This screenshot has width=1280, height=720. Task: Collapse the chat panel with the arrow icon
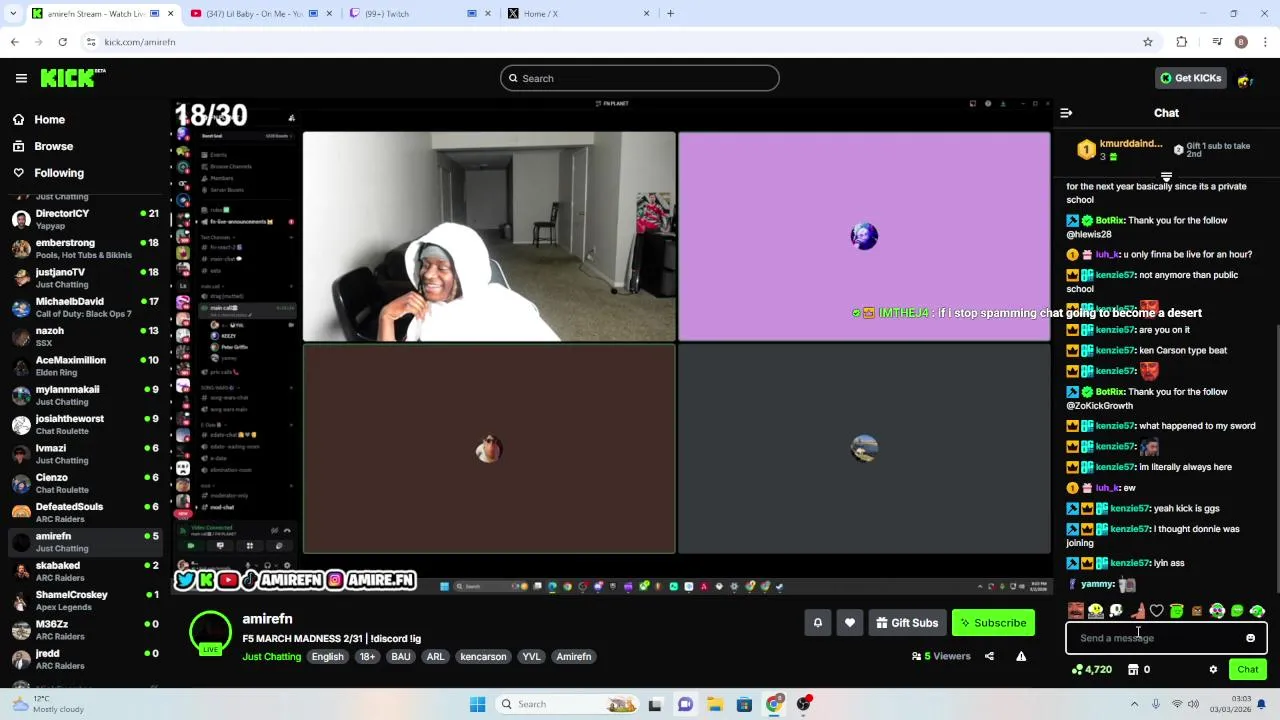[x=1066, y=113]
